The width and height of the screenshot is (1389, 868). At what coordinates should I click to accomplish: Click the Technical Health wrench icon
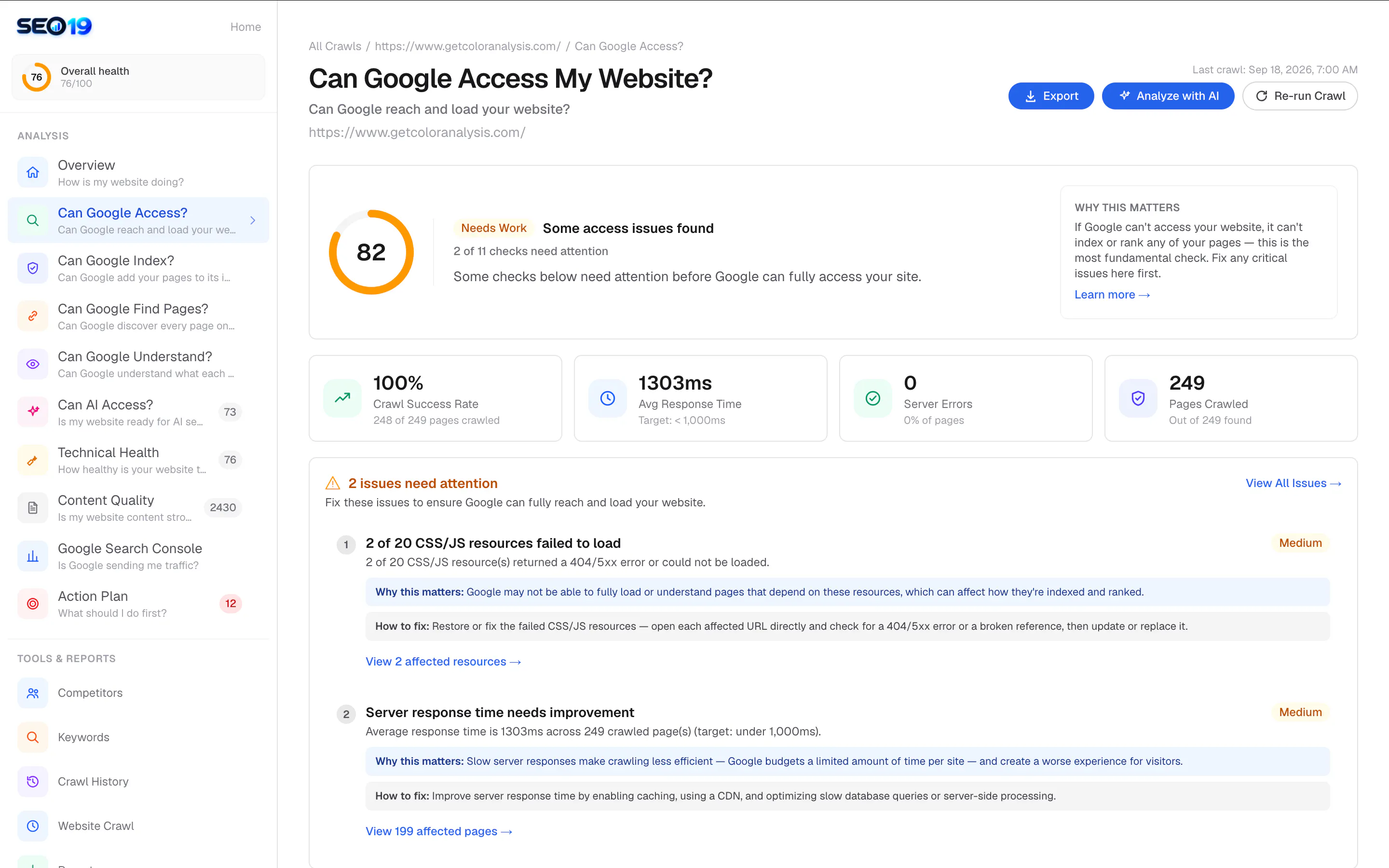[x=33, y=460]
